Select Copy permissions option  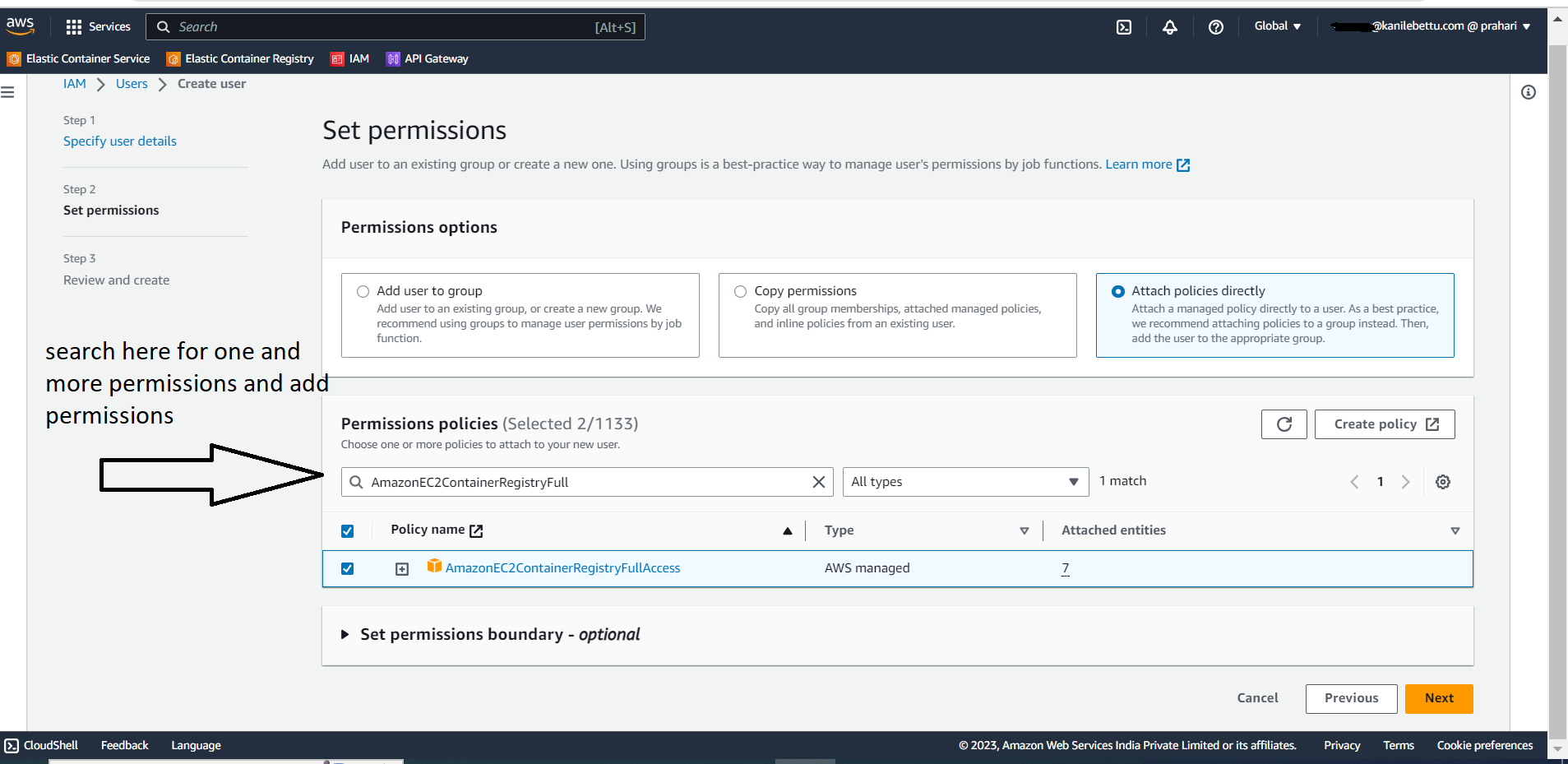740,291
